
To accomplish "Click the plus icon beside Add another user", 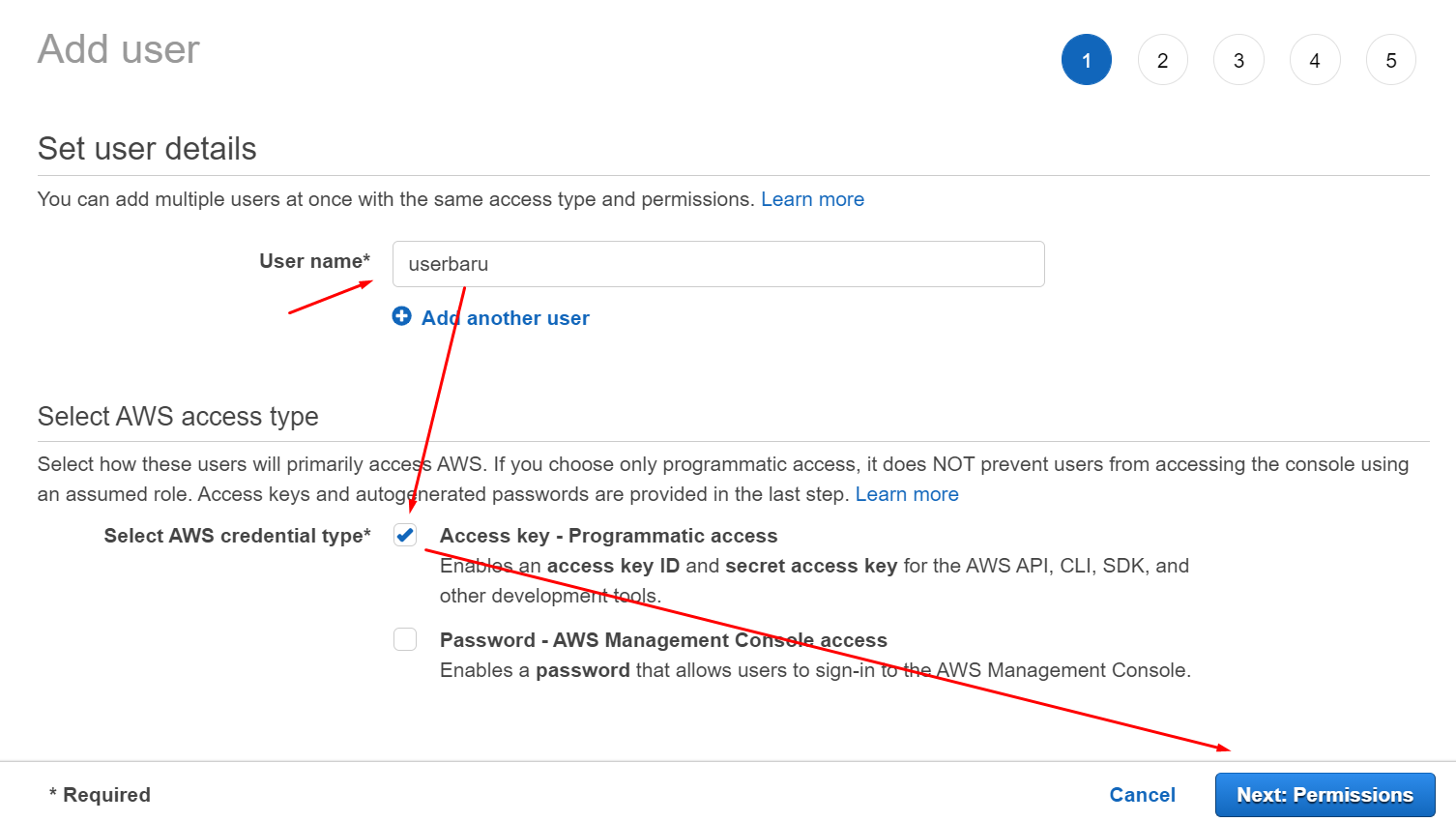I will tap(401, 316).
